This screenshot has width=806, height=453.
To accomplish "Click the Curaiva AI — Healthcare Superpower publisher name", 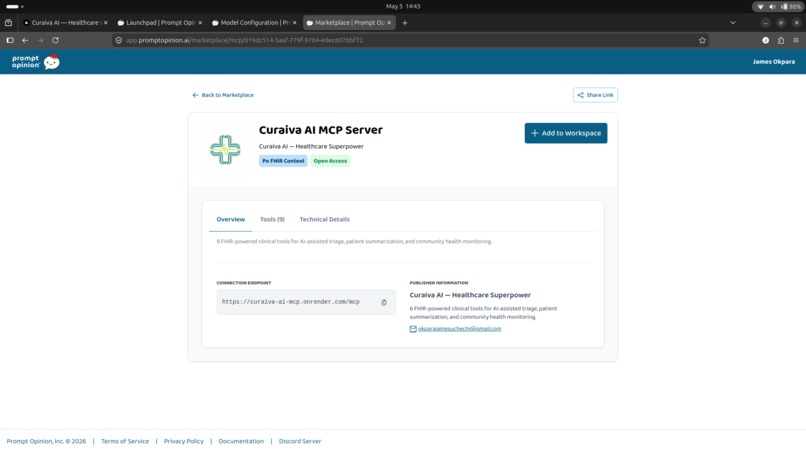I will (470, 295).
